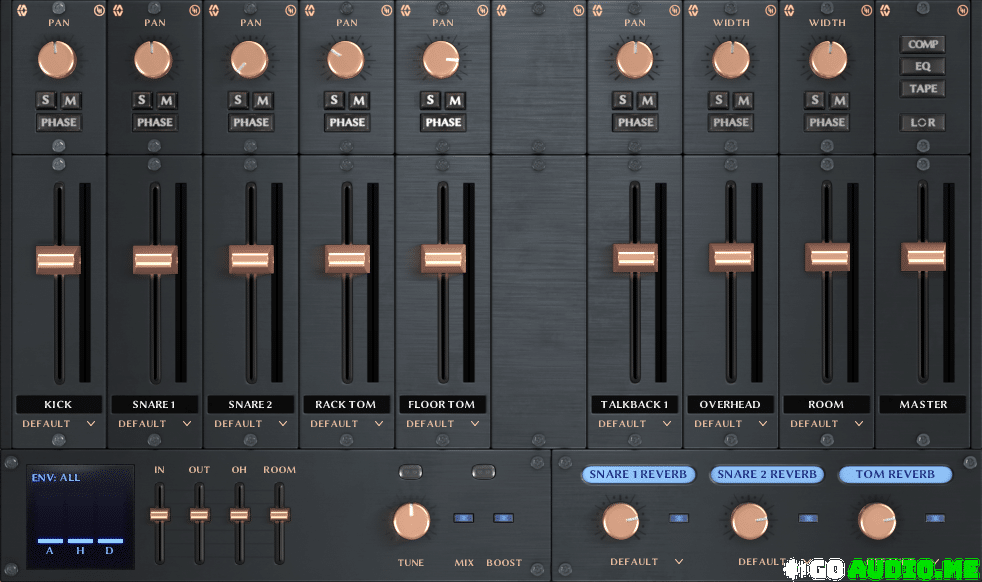Enable the Snare 1 Reverb blue switch
This screenshot has height=582, width=982.
(679, 518)
